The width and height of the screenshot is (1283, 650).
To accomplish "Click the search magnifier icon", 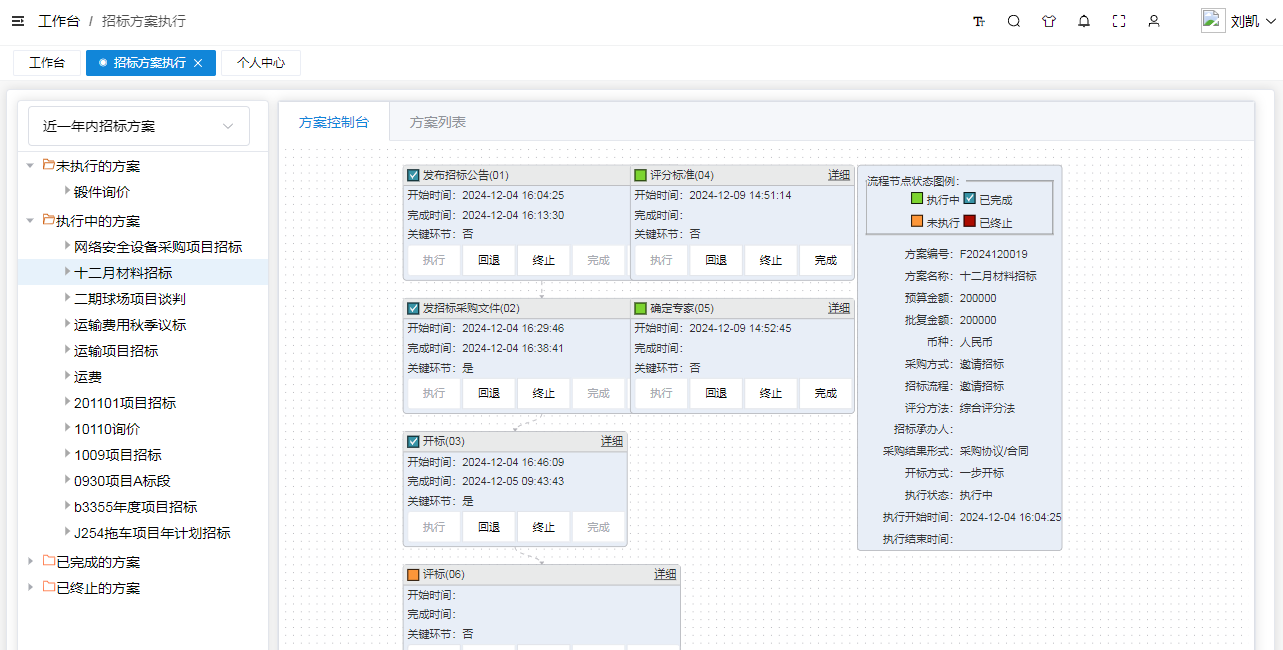I will pyautogui.click(x=1013, y=21).
